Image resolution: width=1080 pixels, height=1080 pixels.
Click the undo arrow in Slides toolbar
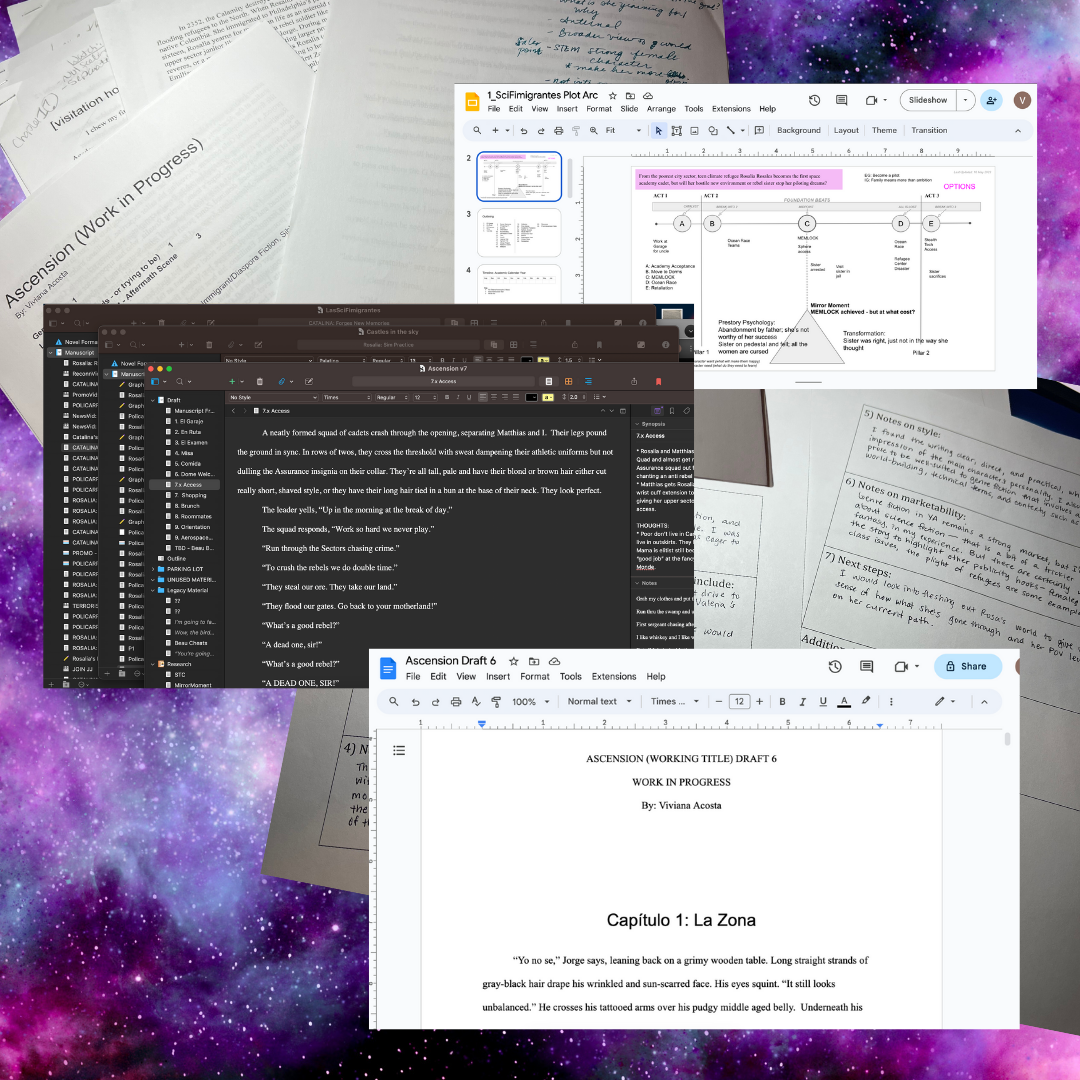523,130
